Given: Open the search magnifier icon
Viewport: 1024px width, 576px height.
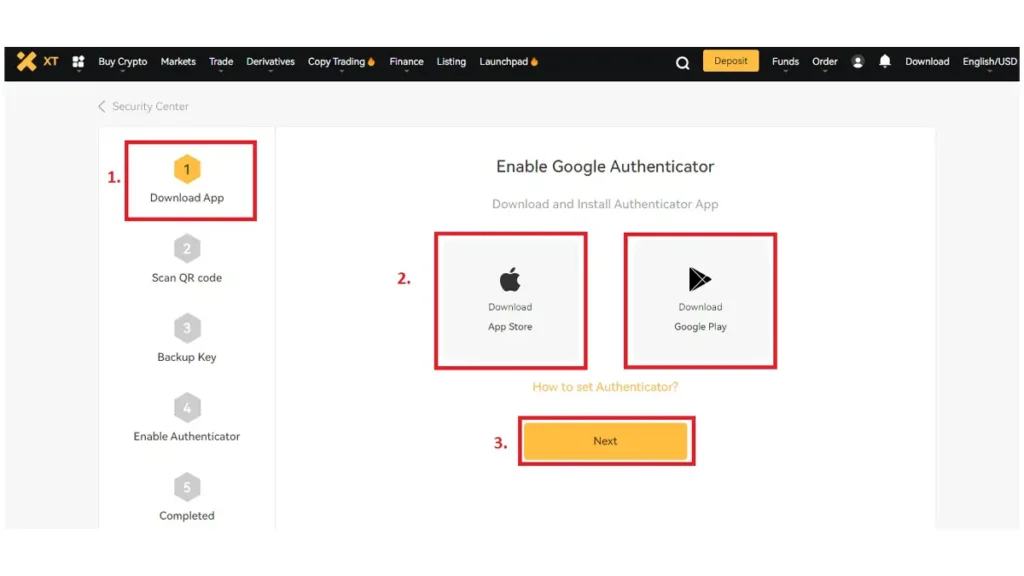Looking at the screenshot, I should pos(682,63).
